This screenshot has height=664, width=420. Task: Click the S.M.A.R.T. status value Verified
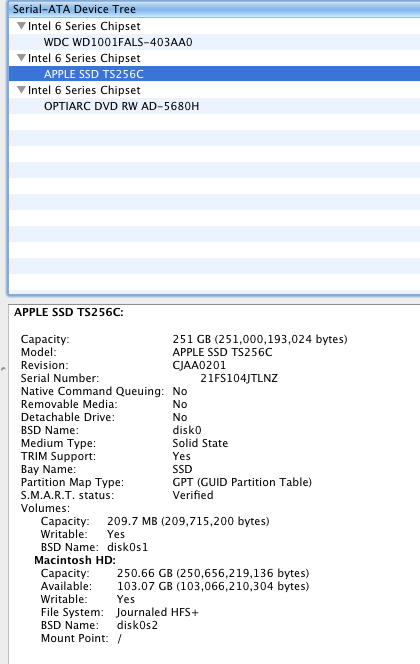pyautogui.click(x=193, y=495)
